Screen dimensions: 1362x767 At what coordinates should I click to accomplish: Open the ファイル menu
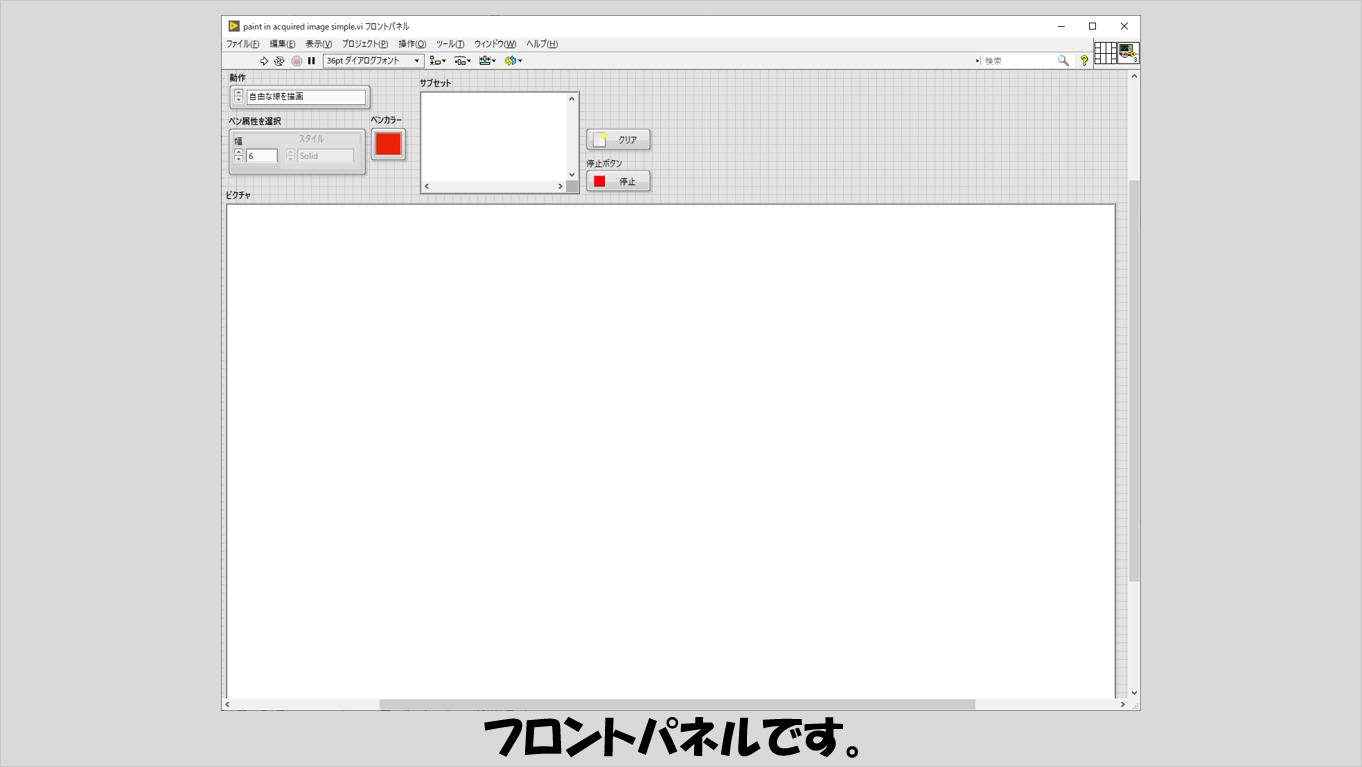point(242,44)
